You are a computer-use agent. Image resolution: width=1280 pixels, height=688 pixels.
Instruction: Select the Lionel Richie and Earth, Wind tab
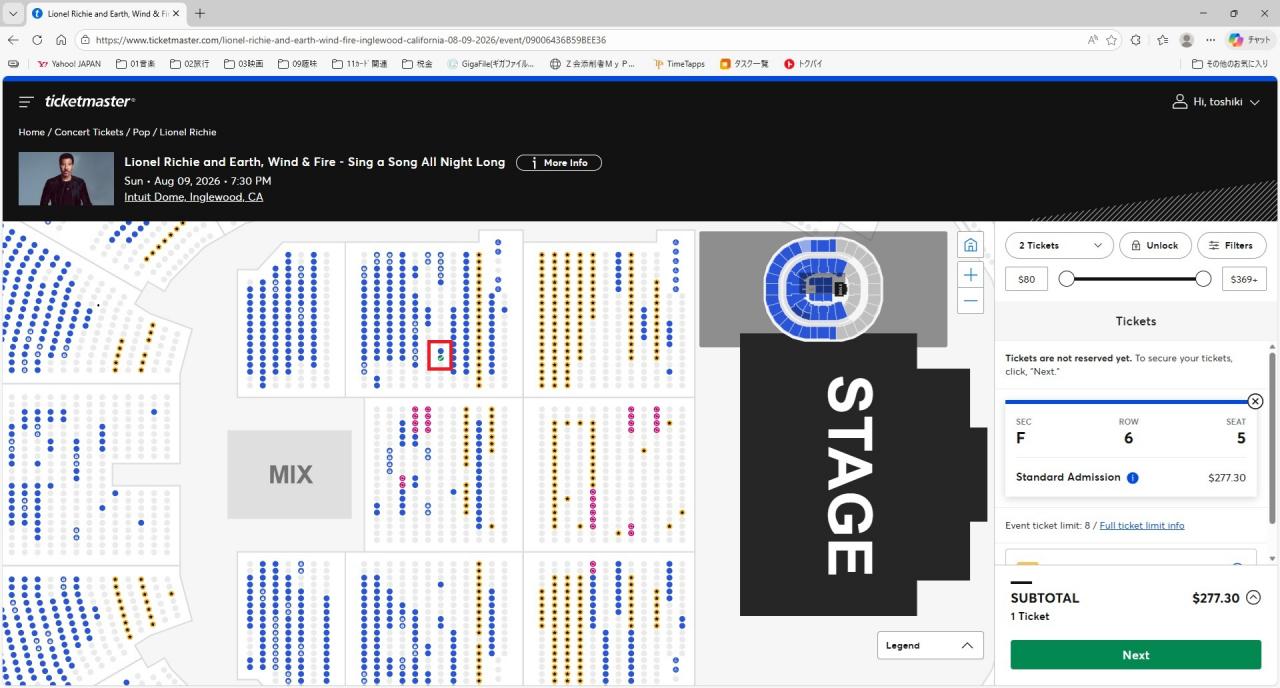pyautogui.click(x=106, y=14)
